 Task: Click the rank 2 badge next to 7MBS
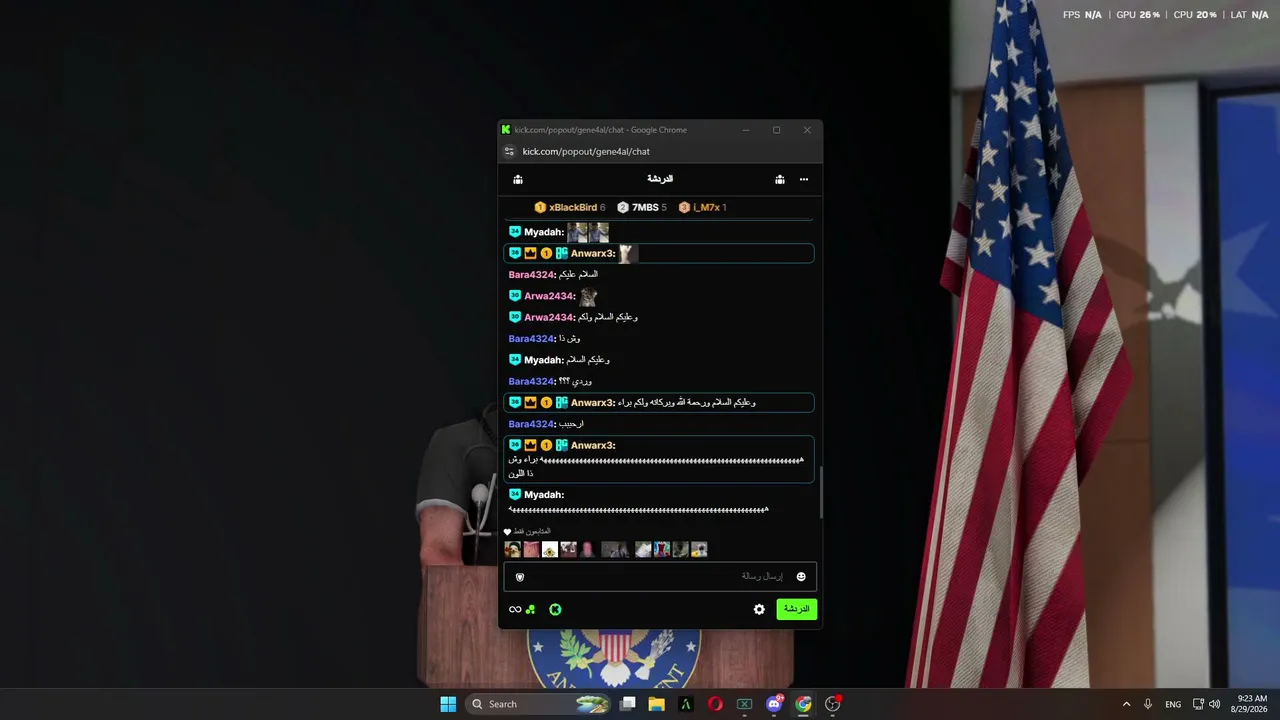tap(623, 207)
